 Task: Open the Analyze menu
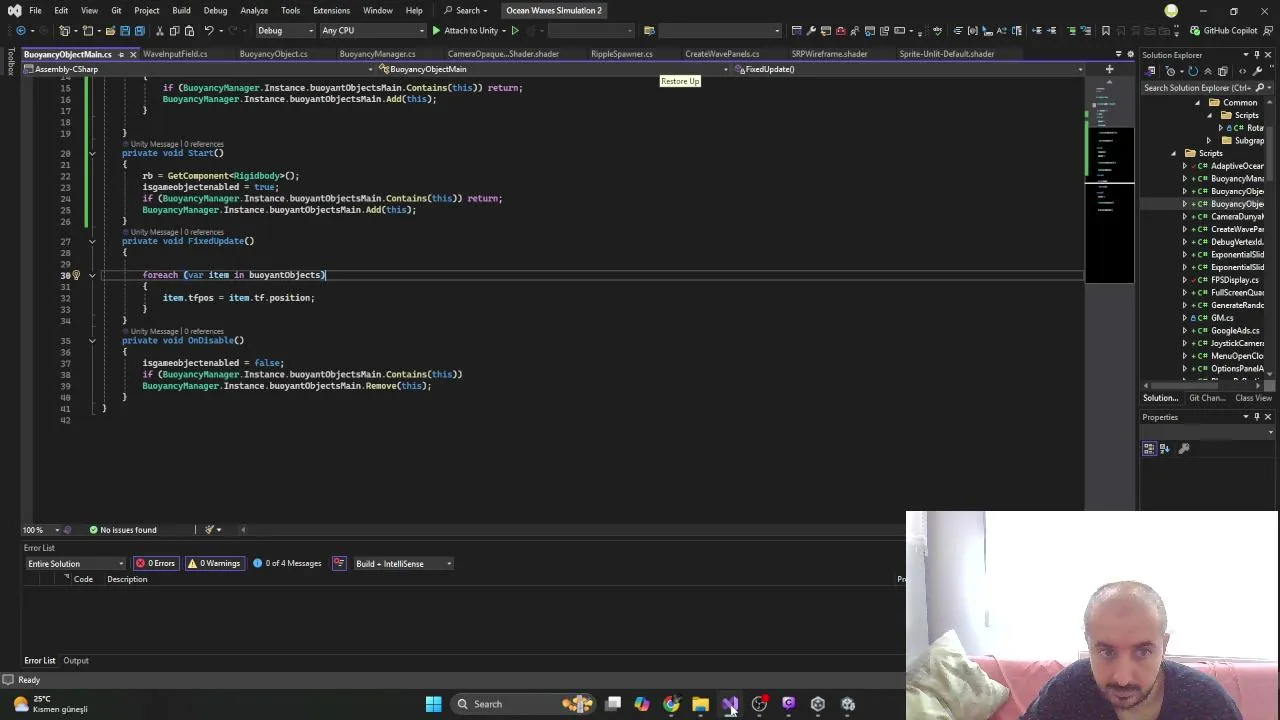(254, 10)
